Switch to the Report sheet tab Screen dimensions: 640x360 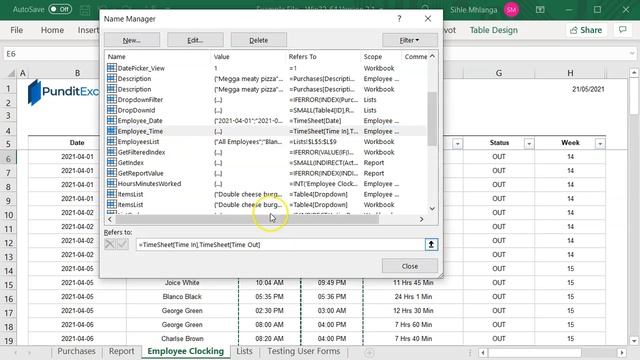pyautogui.click(x=121, y=351)
